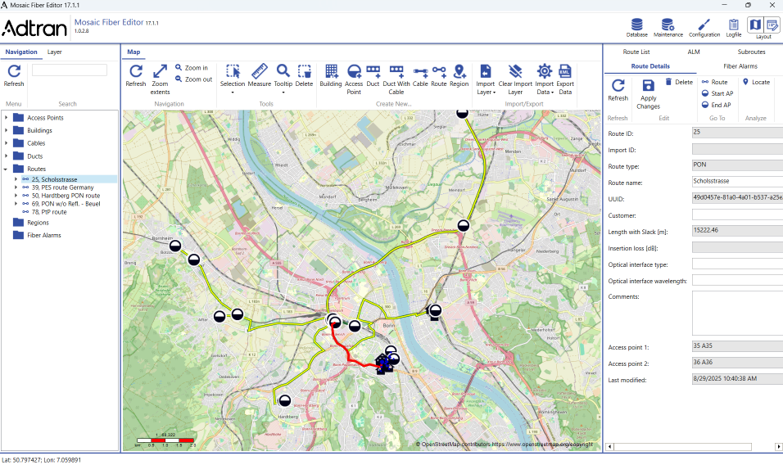The height and width of the screenshot is (465, 783).
Task: Toggle the Layout map view button
Action: pos(755,24)
